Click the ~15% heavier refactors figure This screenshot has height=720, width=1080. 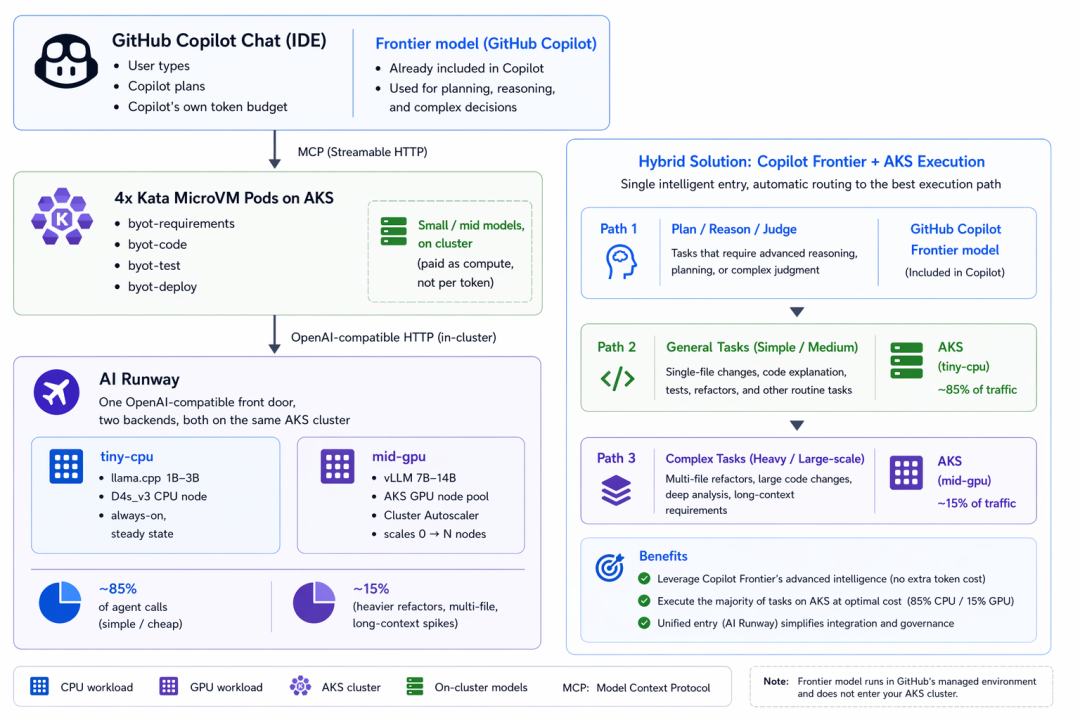click(x=371, y=589)
